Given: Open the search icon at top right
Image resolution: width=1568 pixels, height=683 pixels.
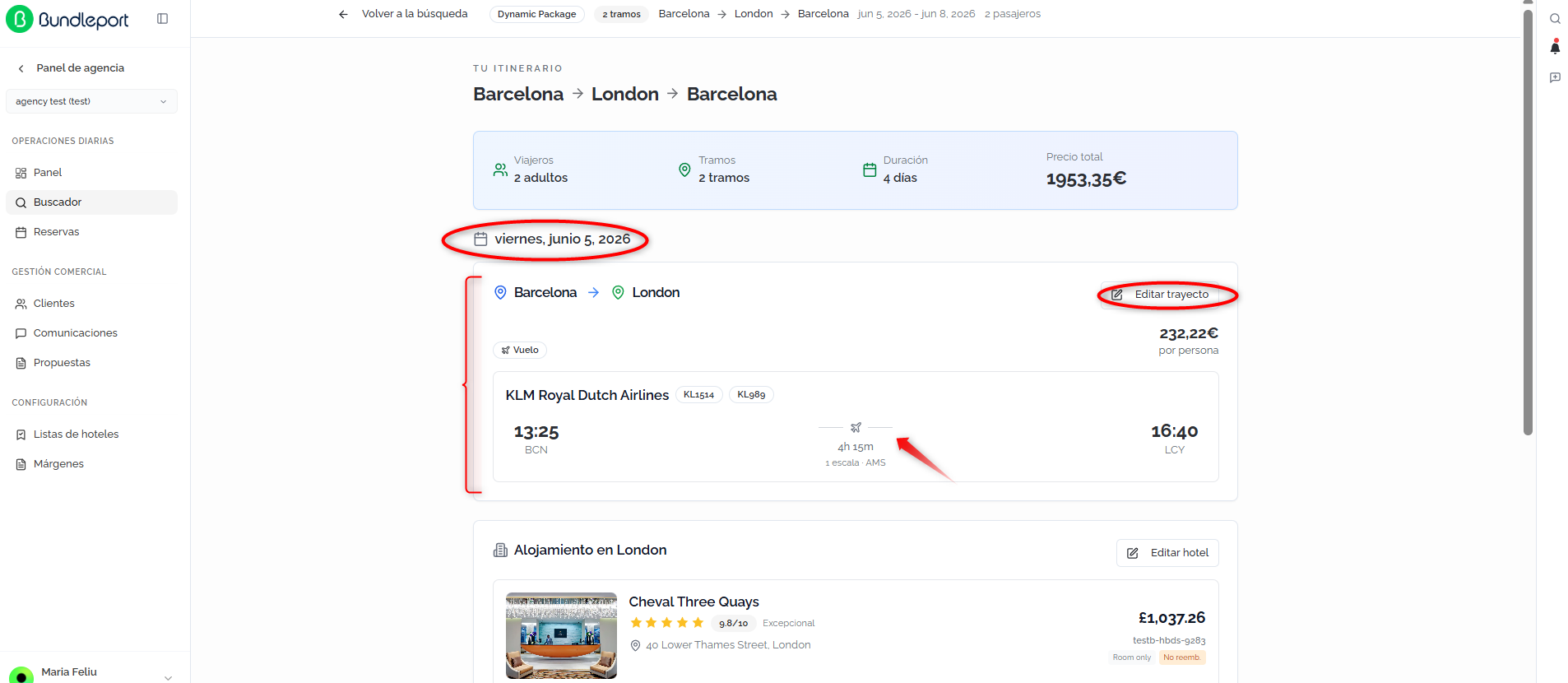Looking at the screenshot, I should [1555, 19].
